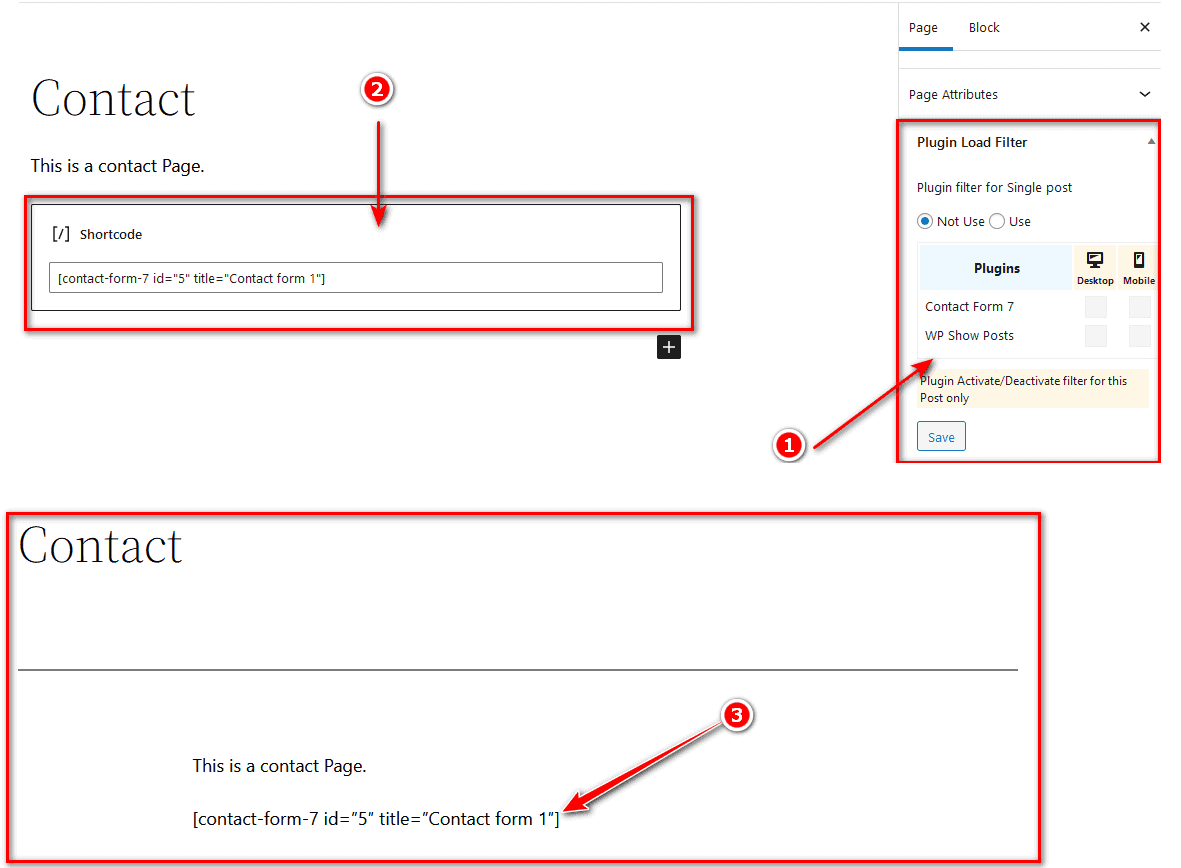Close the settings sidebar
The height and width of the screenshot is (868, 1181).
pyautogui.click(x=1145, y=27)
